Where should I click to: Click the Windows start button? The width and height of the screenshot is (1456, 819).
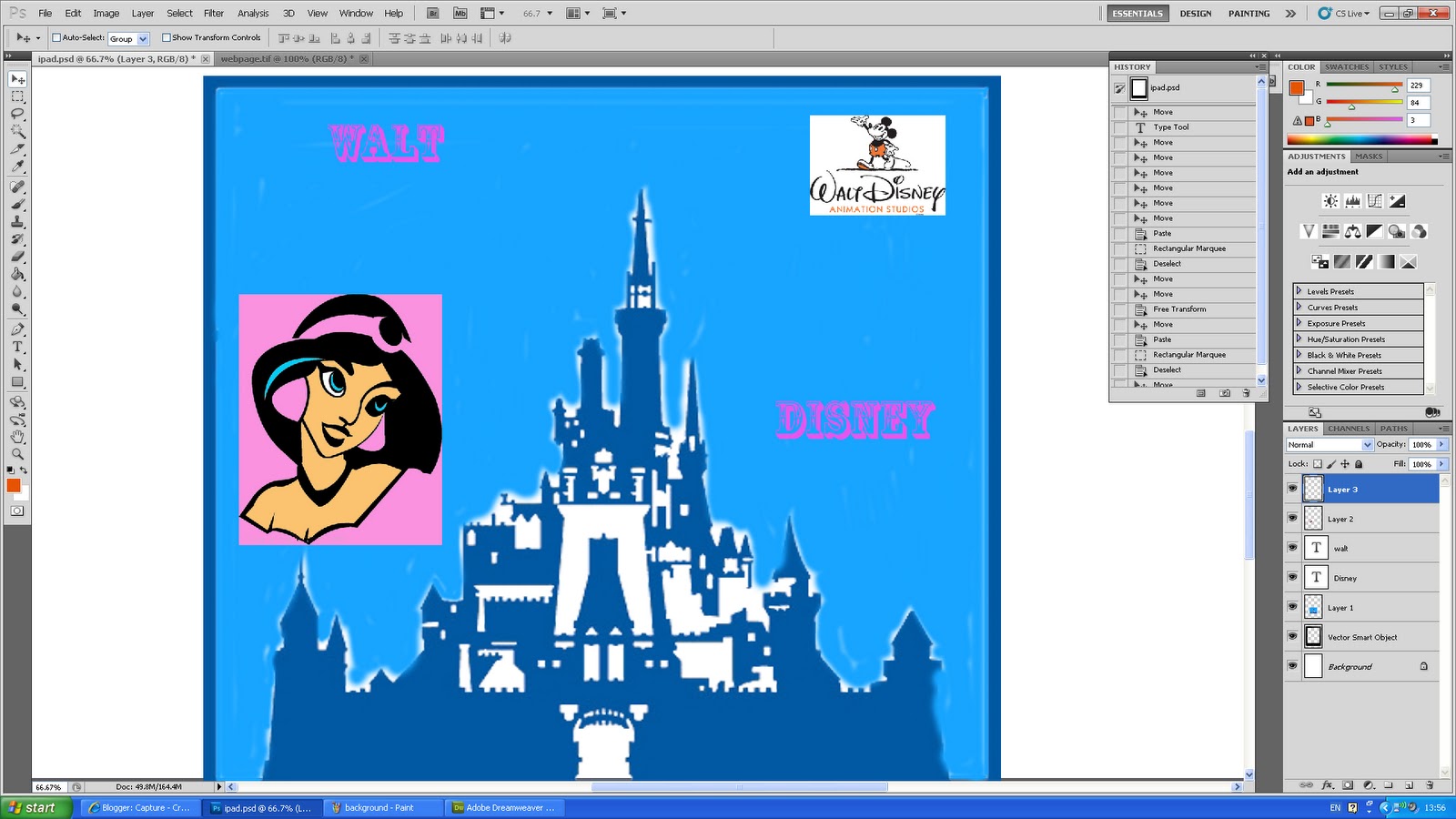point(36,808)
